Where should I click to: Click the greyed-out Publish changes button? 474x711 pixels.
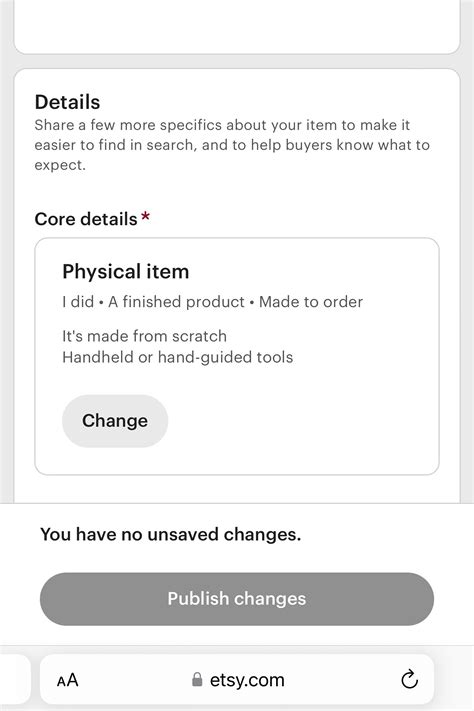(237, 599)
